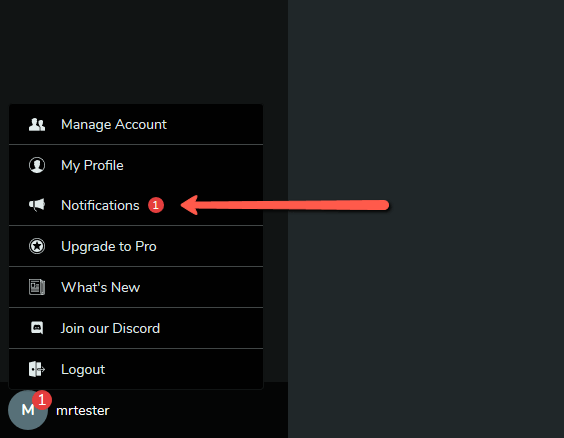Screen dimensions: 564x438
Task: Choose Upgrade to Pro option
Action: point(136,246)
